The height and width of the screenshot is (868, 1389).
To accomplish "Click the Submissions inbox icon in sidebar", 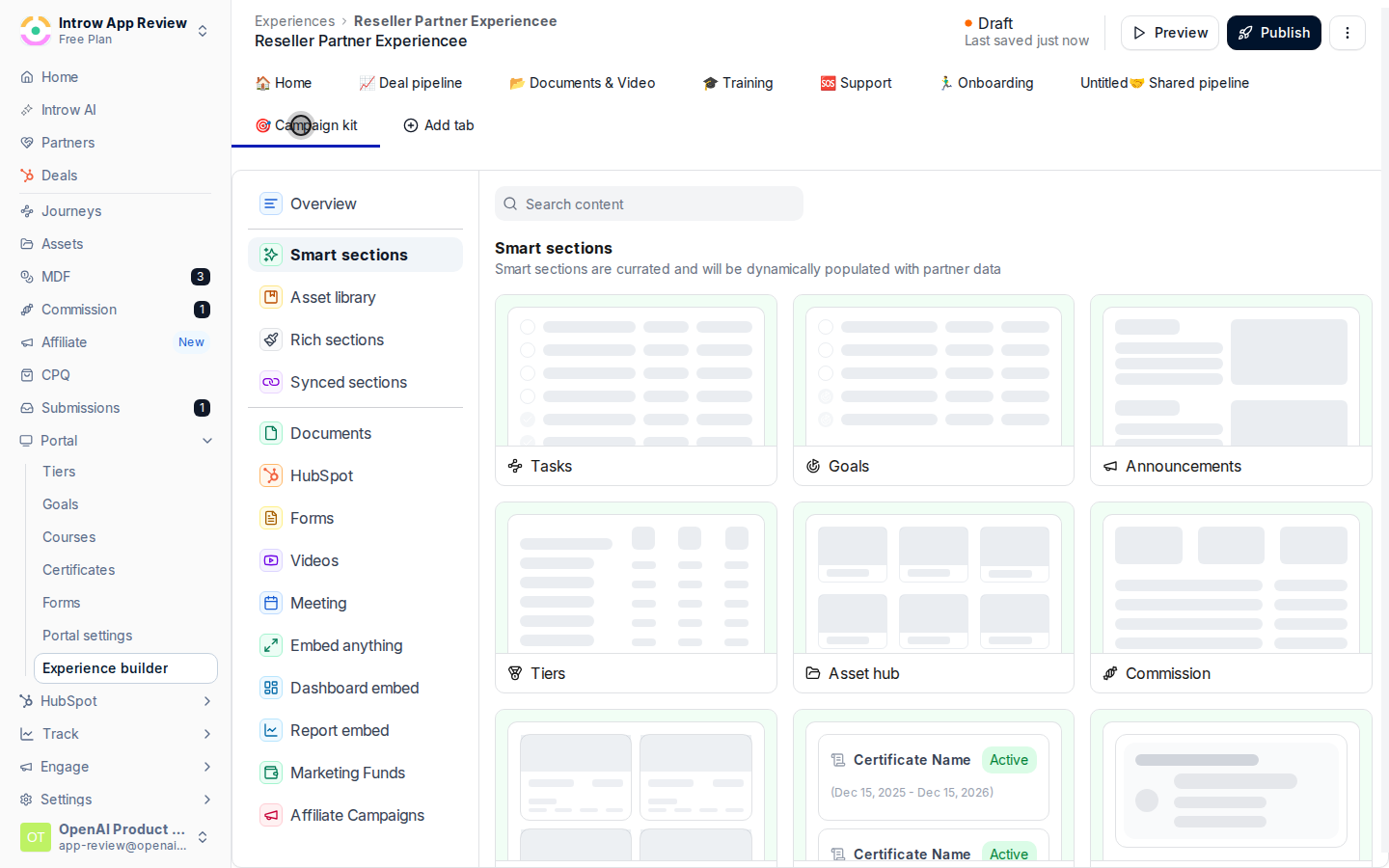I will tap(27, 408).
